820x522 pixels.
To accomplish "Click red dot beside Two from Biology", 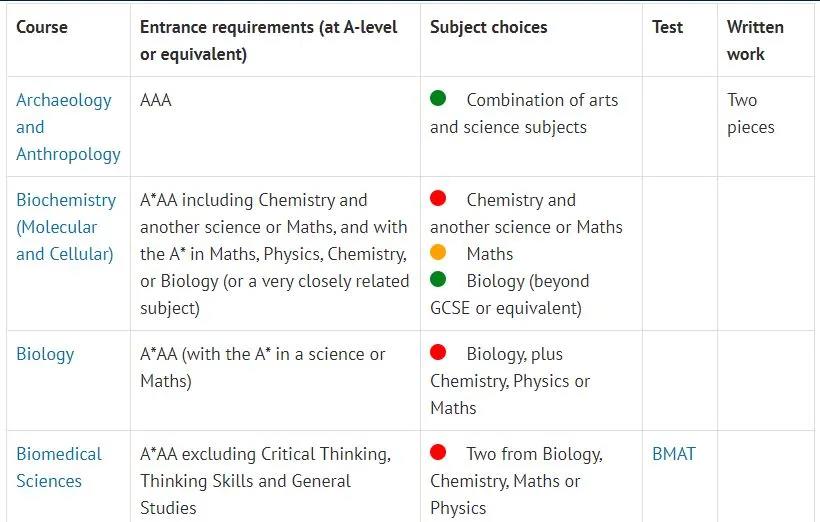I will pos(438,452).
